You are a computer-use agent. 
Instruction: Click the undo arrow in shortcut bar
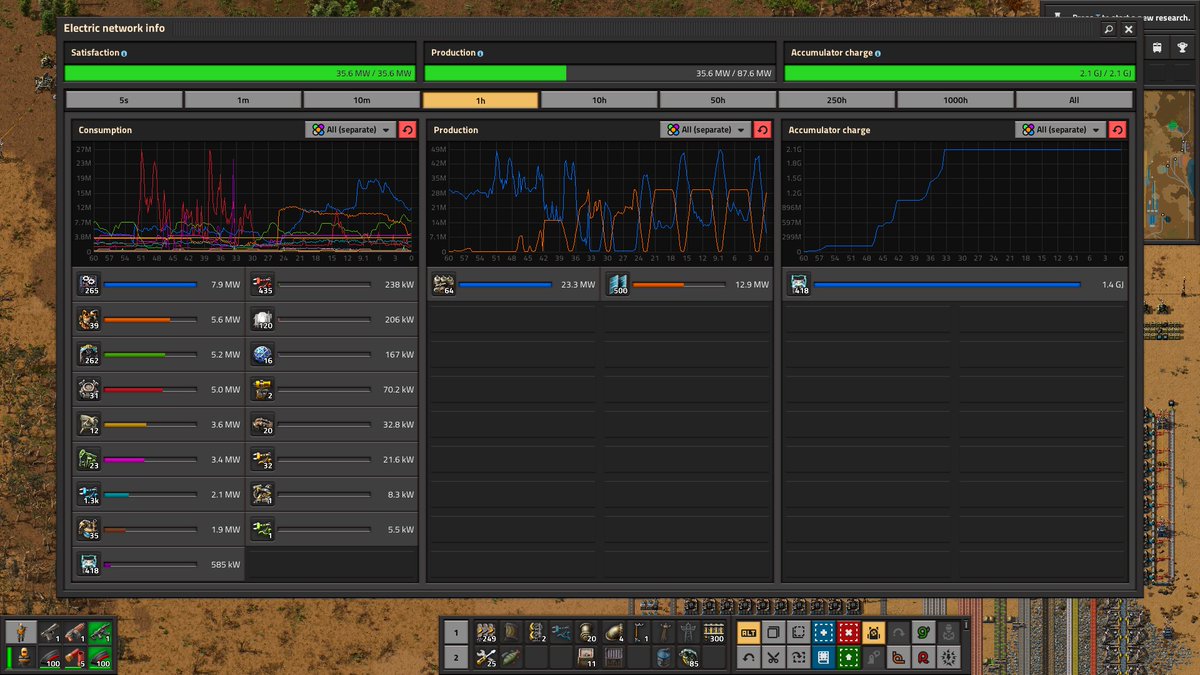[x=748, y=657]
